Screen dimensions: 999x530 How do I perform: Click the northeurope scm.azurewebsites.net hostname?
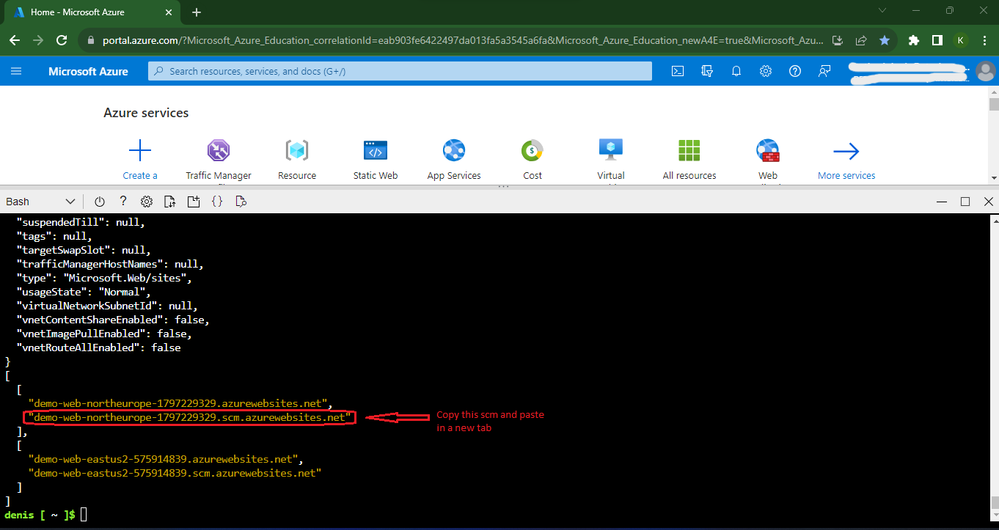189,418
